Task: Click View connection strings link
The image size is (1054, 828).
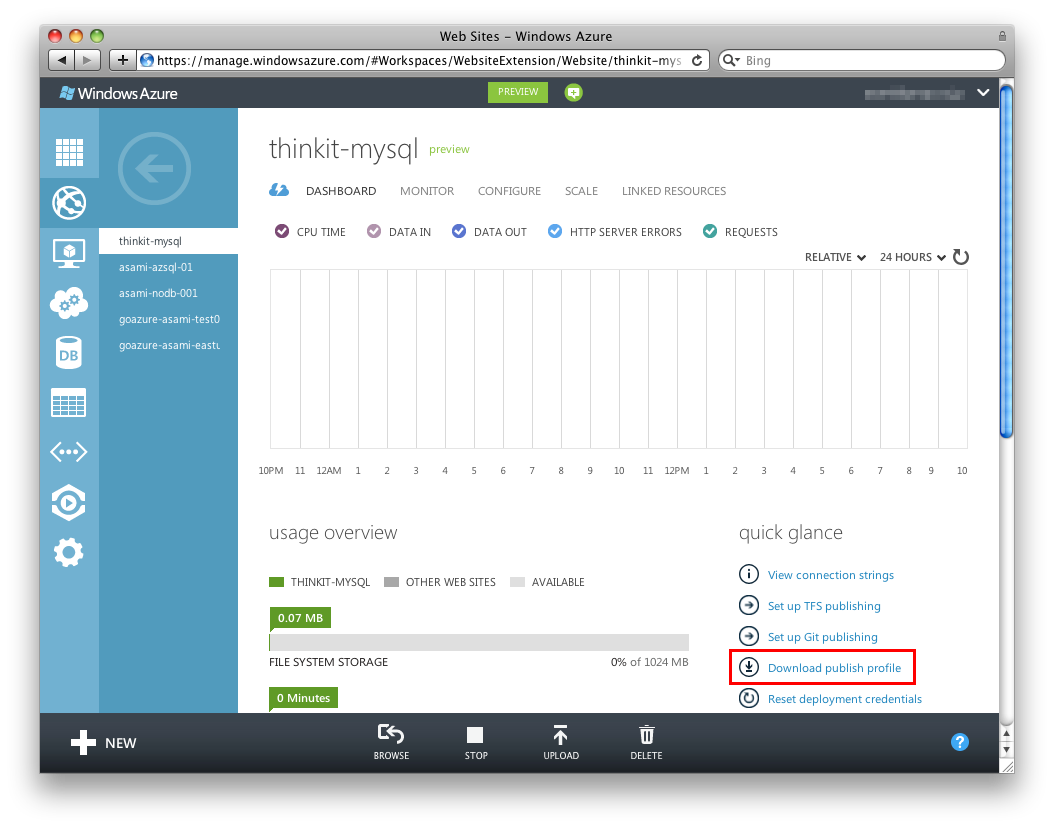Action: point(831,575)
